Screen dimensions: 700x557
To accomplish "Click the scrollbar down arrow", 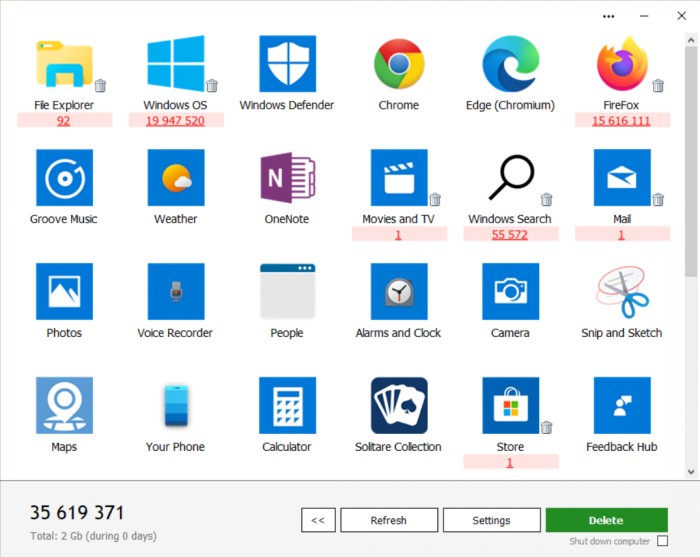I will [x=691, y=472].
